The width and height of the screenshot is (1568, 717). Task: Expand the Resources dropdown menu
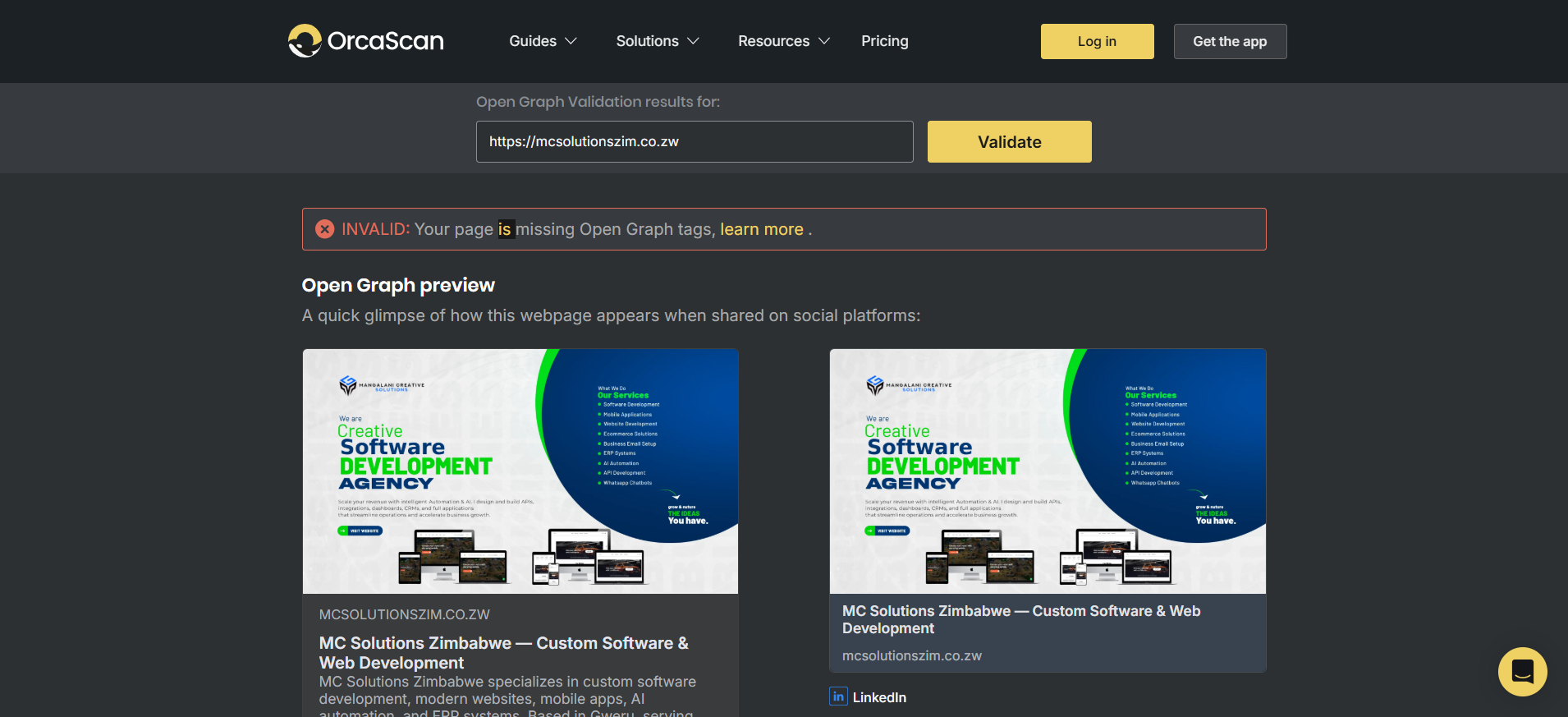click(x=784, y=41)
